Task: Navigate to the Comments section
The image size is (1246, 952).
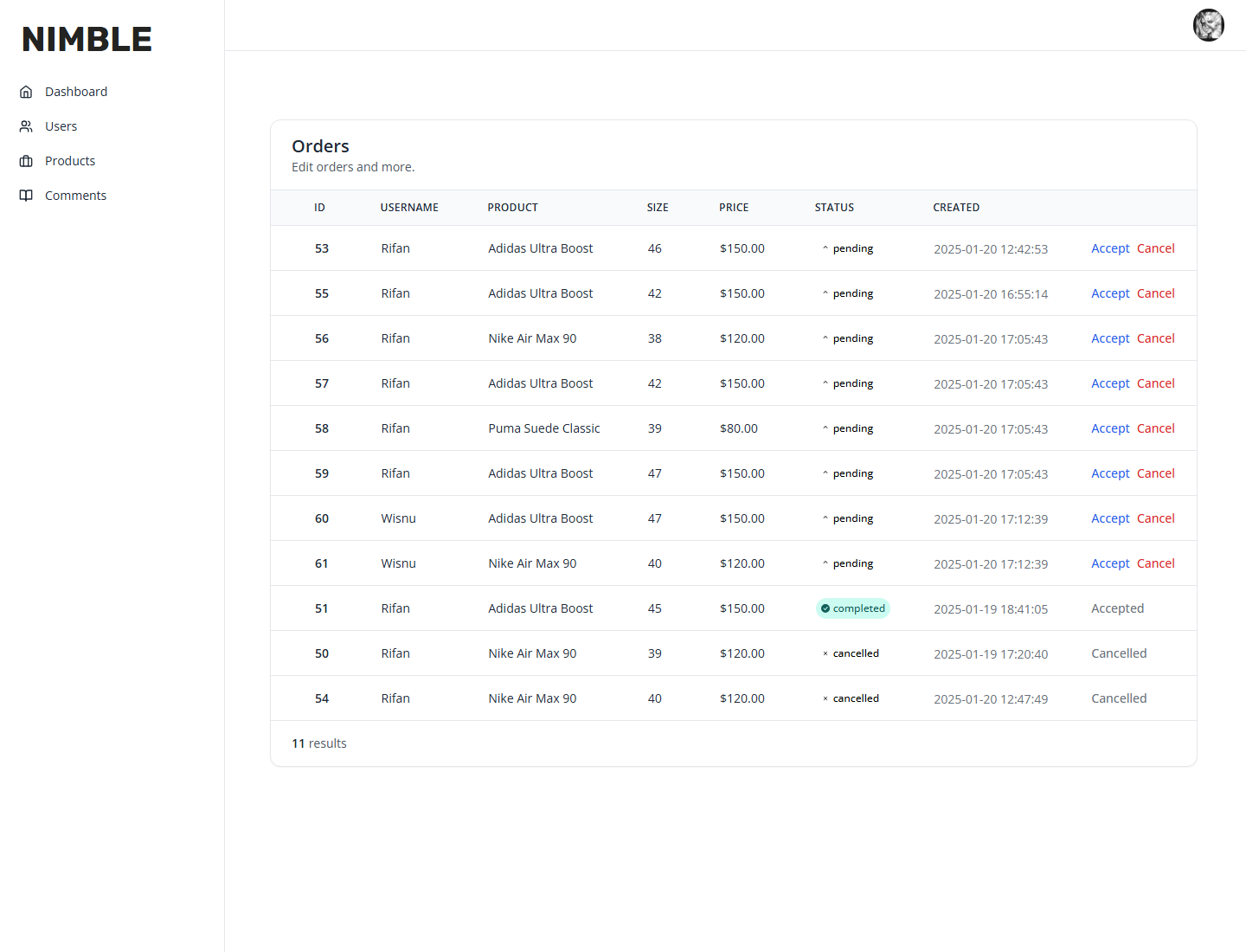Action: [75, 196]
